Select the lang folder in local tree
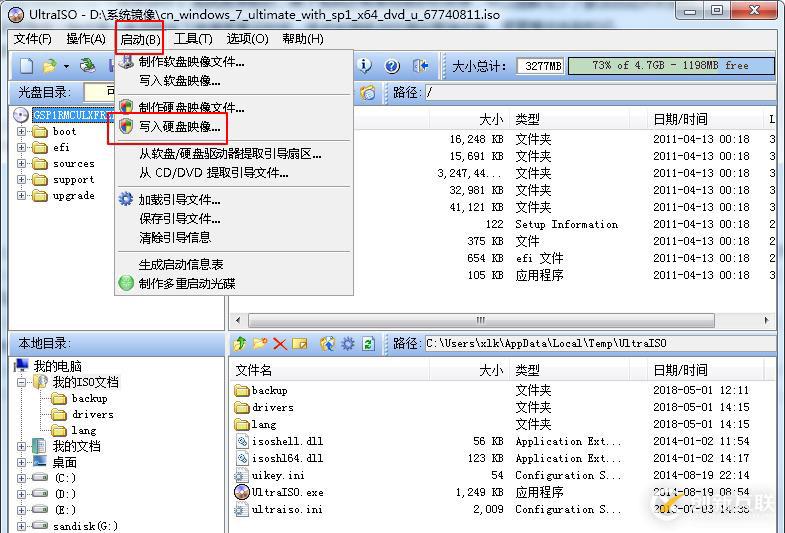 tap(84, 431)
